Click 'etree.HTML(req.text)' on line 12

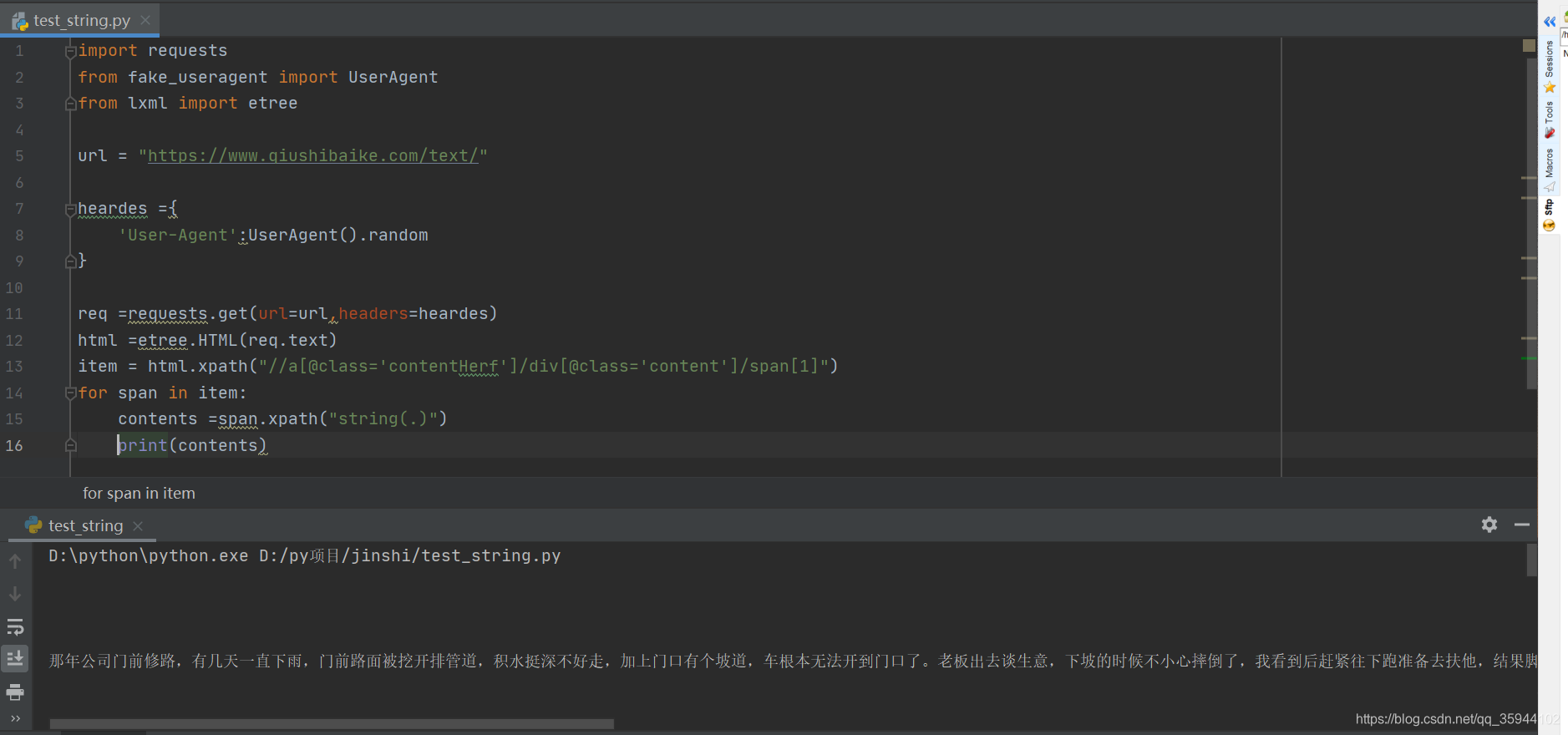click(x=237, y=340)
